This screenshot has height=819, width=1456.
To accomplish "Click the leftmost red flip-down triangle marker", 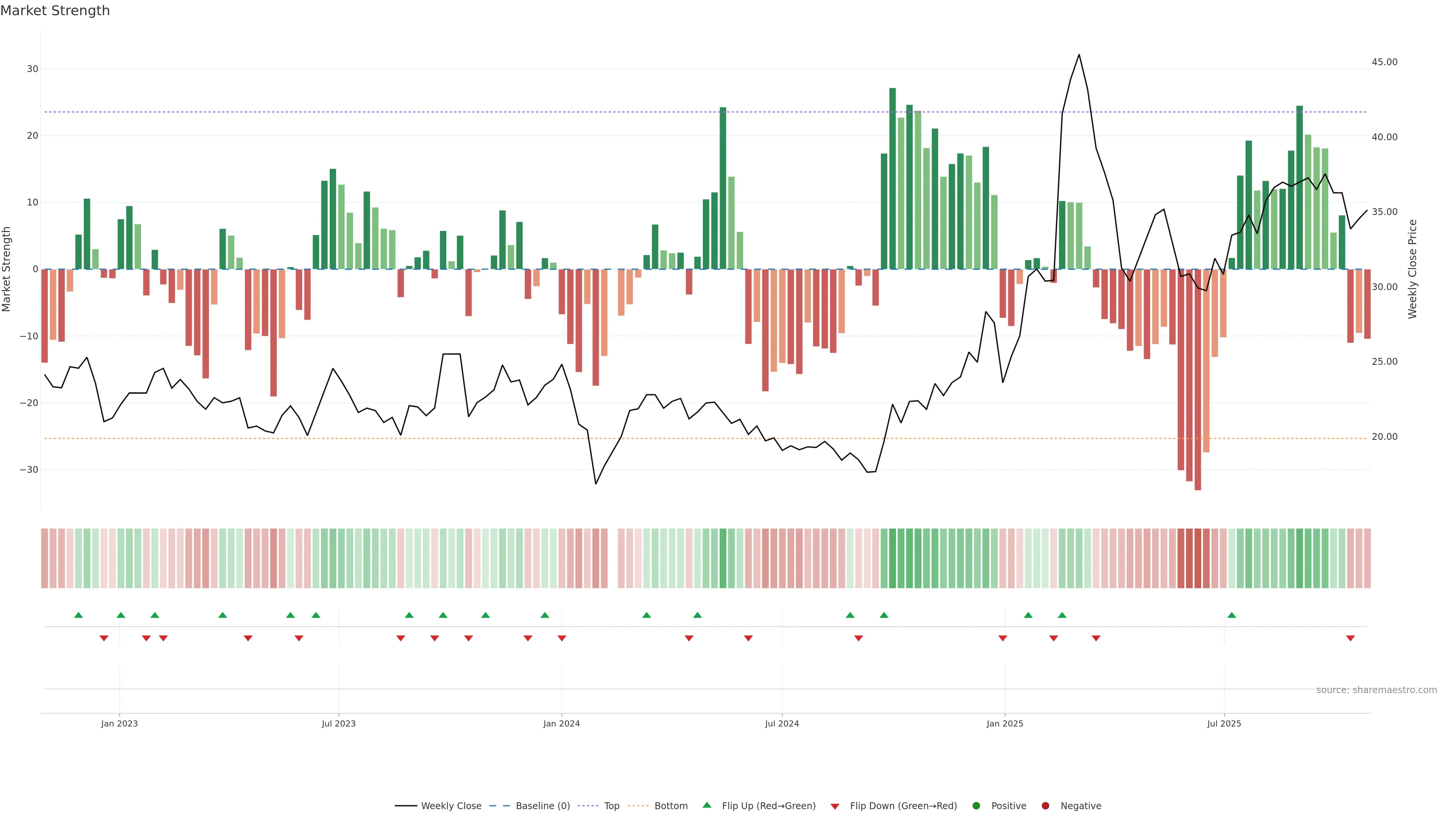I will [104, 638].
